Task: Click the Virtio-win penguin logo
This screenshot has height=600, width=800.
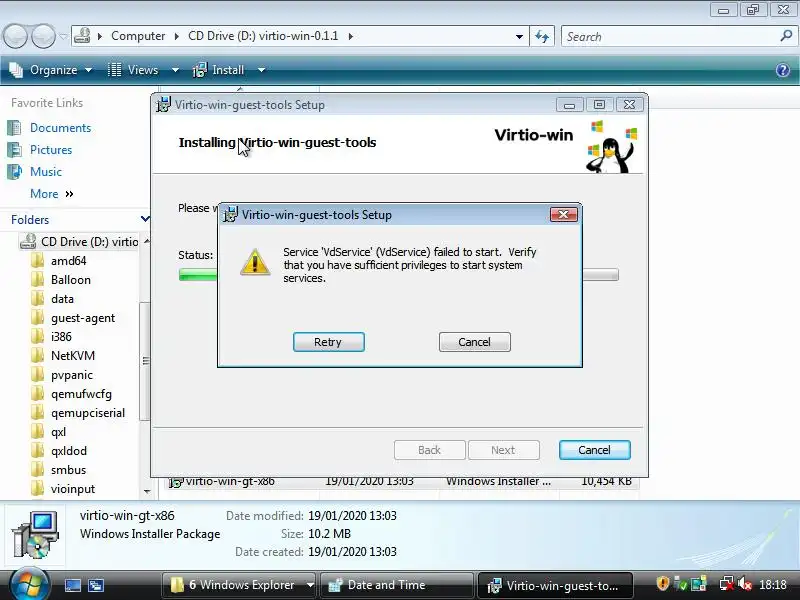Action: tap(611, 147)
